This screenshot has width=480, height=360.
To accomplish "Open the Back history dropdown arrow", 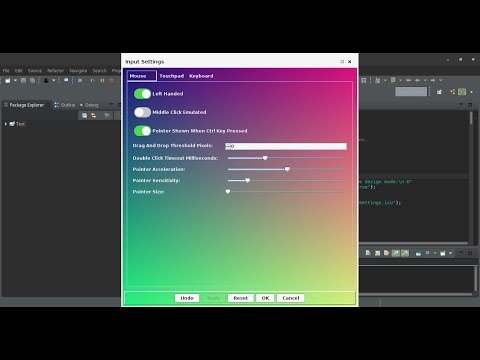I will click(x=424, y=80).
